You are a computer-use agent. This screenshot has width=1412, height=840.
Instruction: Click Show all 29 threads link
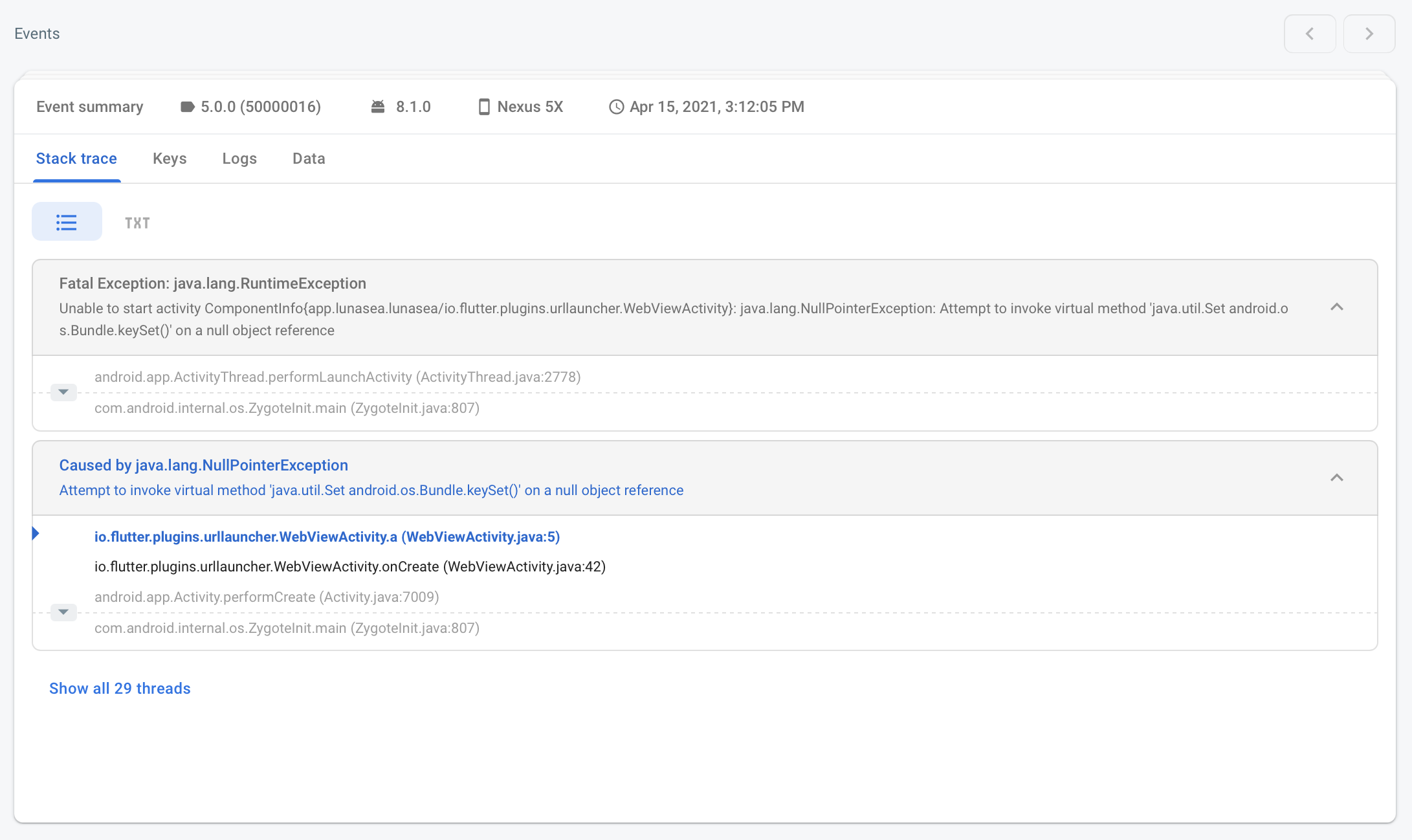tap(120, 689)
